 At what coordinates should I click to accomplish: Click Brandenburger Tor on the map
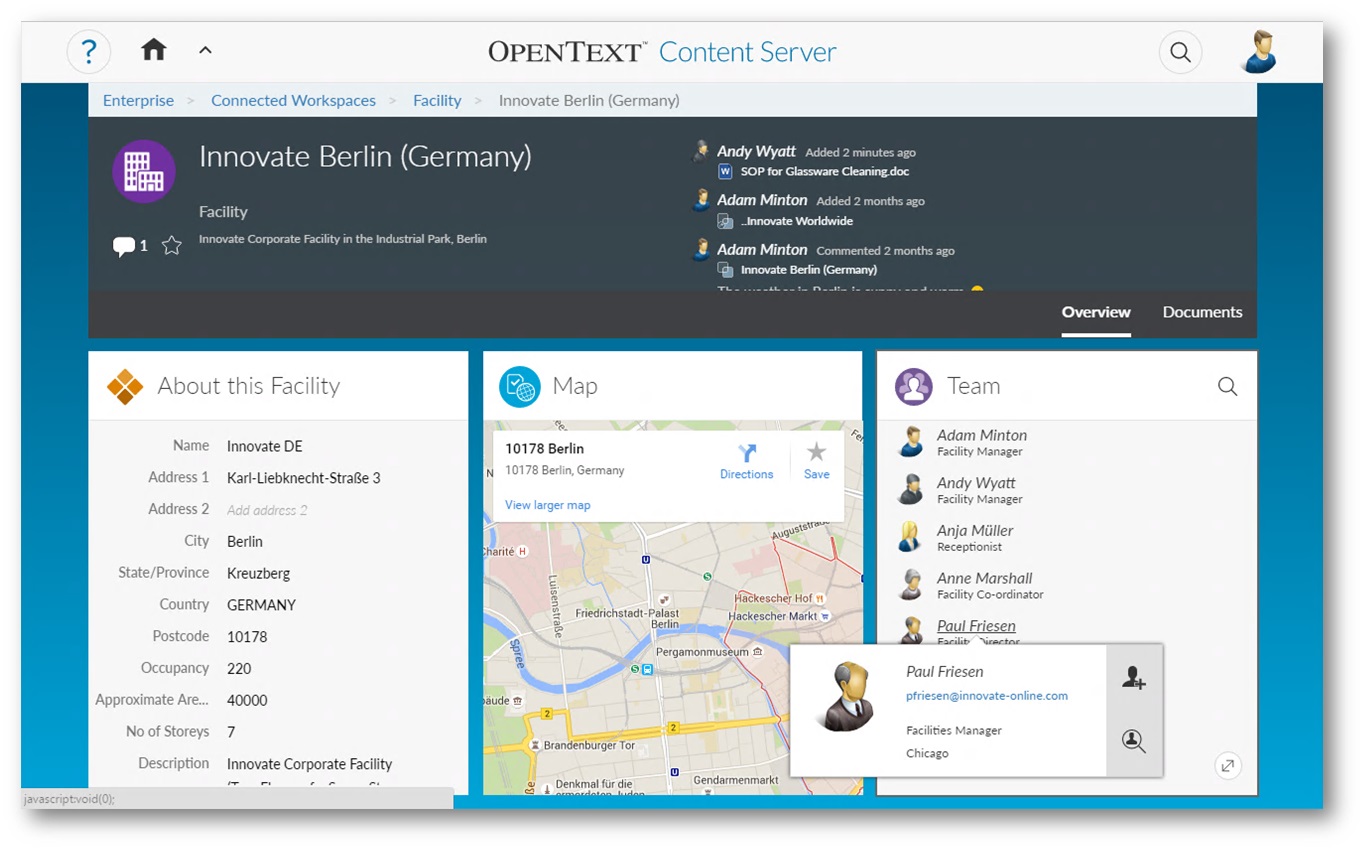point(588,745)
